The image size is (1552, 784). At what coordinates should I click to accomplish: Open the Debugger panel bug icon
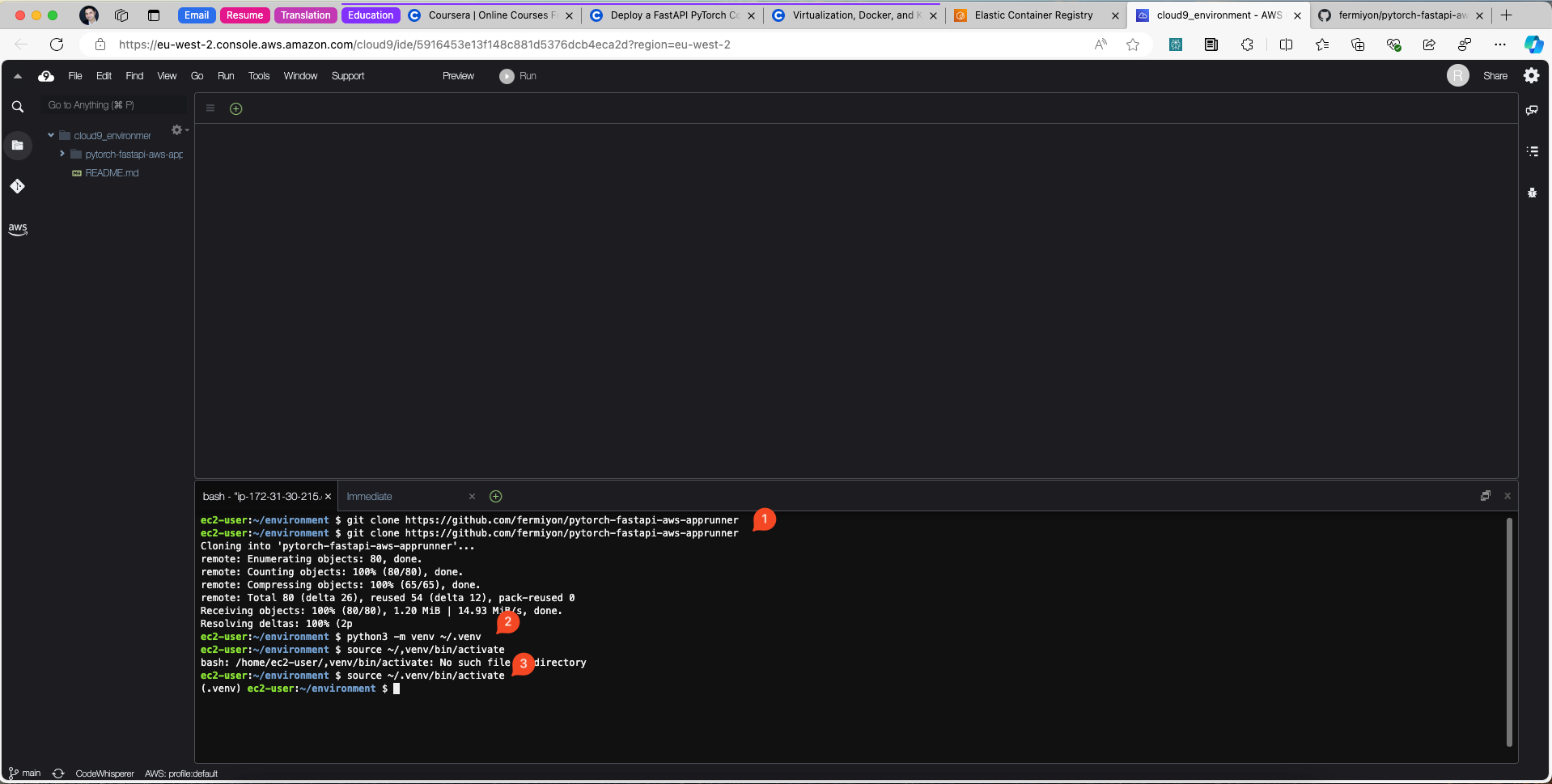click(x=1532, y=193)
